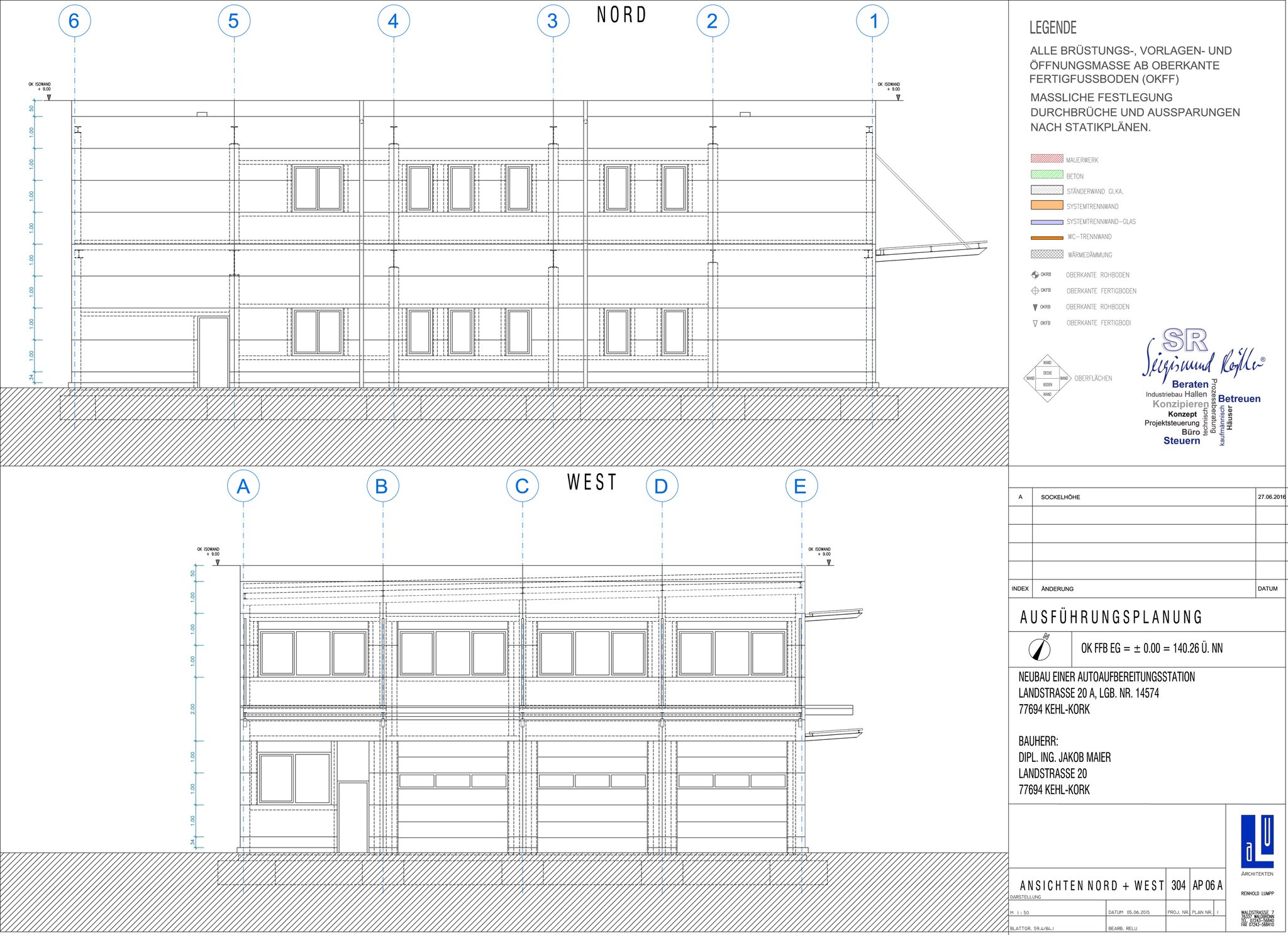Click the NORD elevation title
Viewport: 1288px width, 935px height.
tap(621, 15)
